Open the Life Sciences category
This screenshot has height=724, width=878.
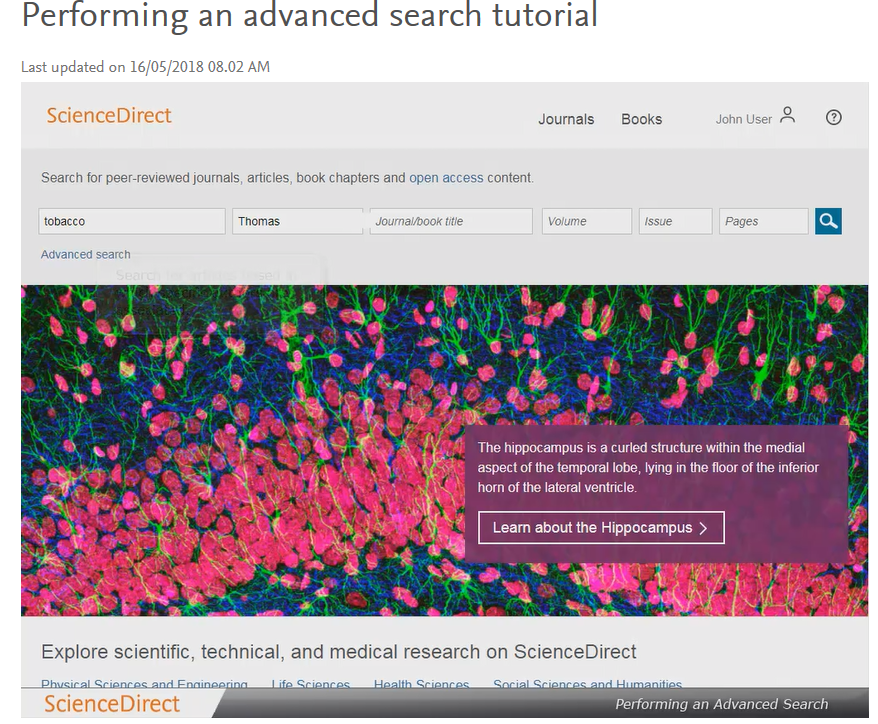pyautogui.click(x=310, y=685)
